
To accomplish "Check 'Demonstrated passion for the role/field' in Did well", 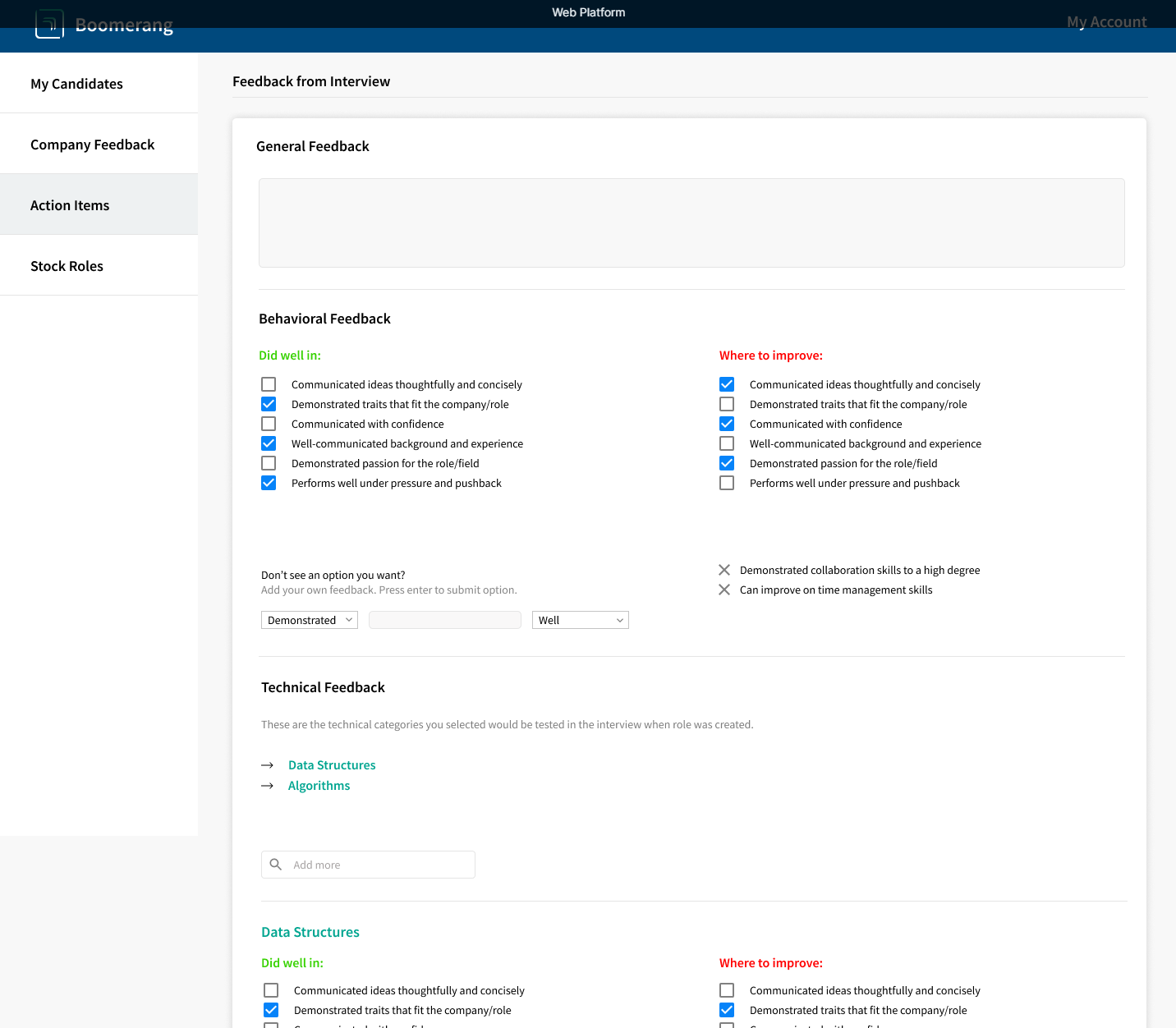I will (x=269, y=463).
